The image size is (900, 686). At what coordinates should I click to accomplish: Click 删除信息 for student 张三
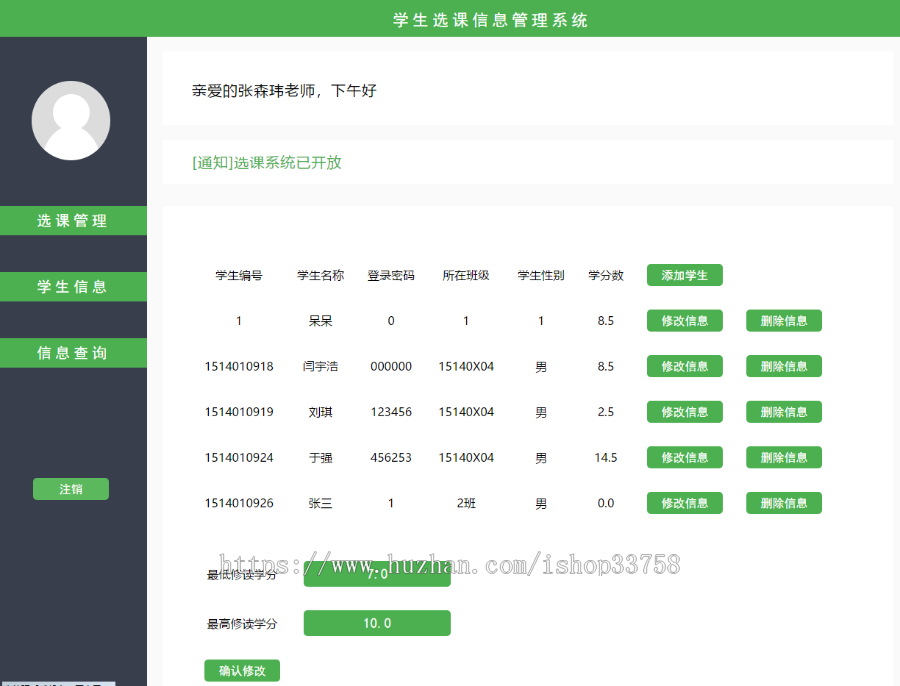(783, 503)
